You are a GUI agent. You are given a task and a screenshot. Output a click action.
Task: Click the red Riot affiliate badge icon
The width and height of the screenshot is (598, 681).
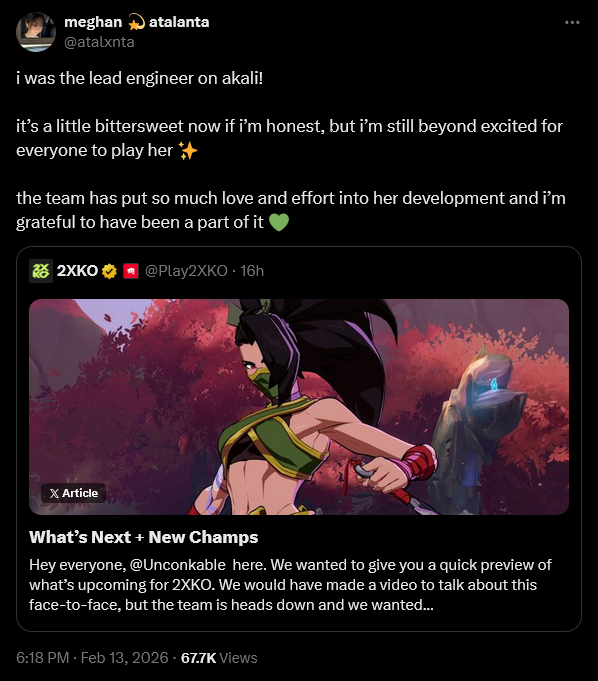(131, 271)
